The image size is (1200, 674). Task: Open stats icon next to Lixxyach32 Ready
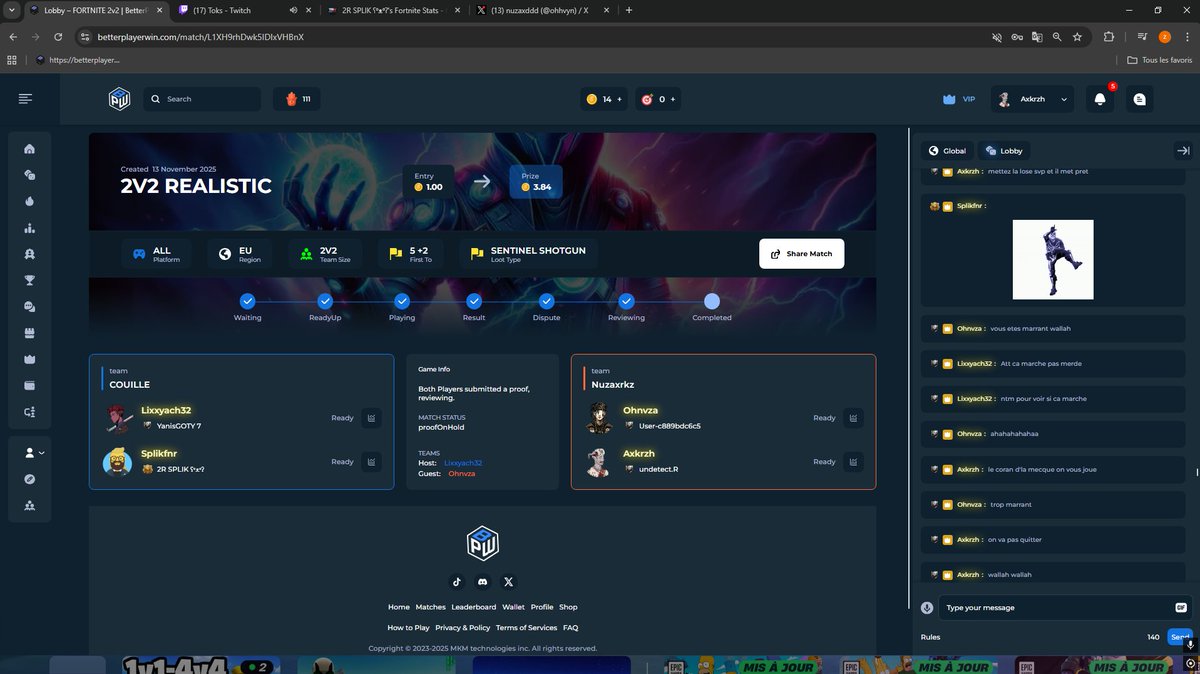pos(371,418)
